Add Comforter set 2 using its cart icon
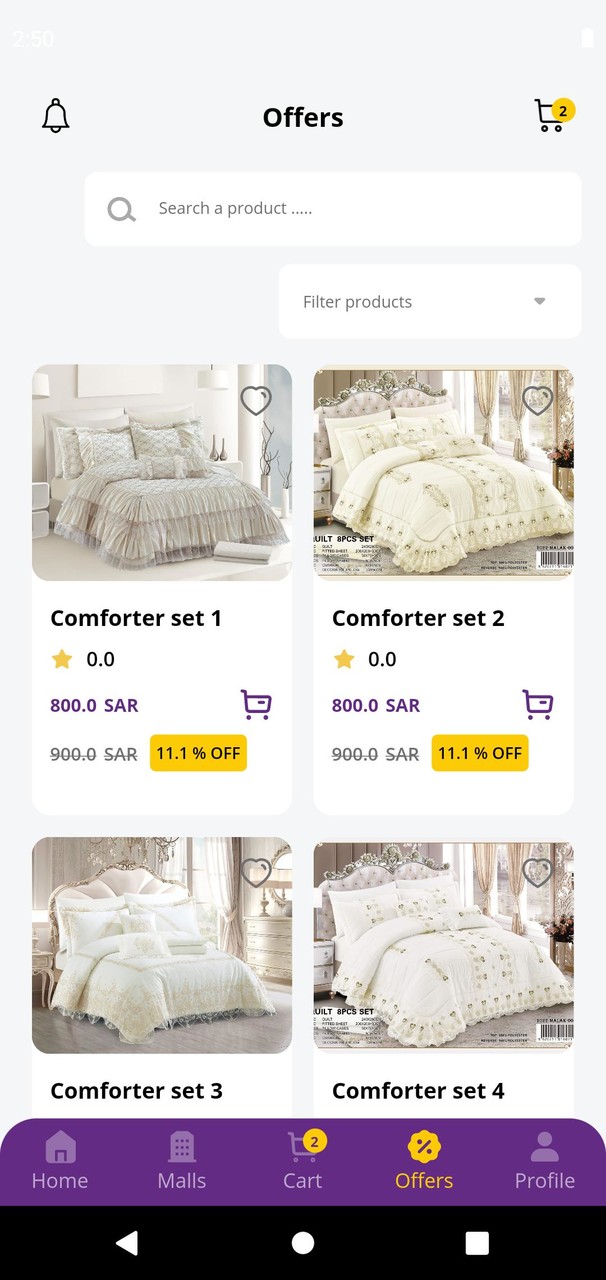The image size is (606, 1280). click(x=538, y=704)
